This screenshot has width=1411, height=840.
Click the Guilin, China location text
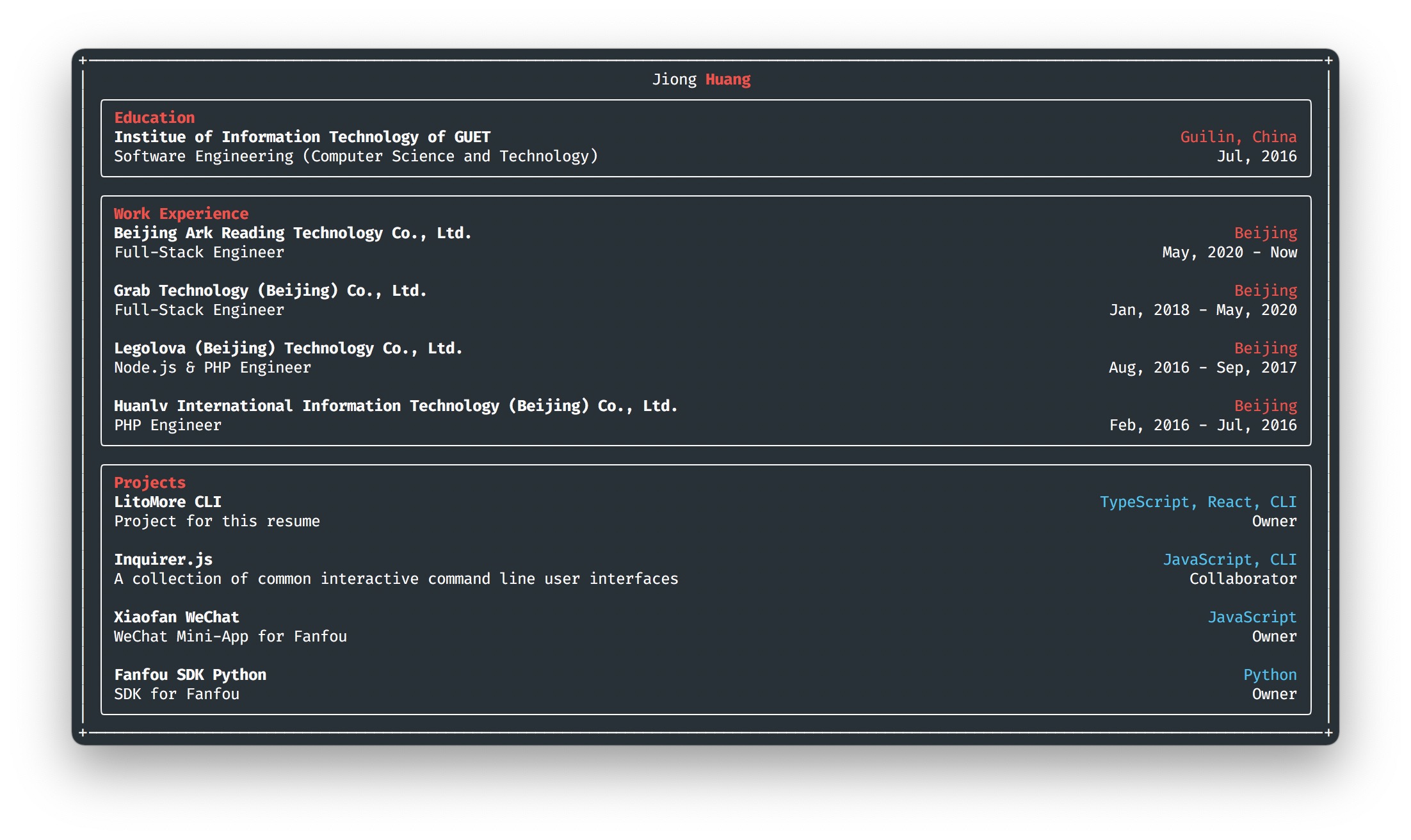point(1238,137)
